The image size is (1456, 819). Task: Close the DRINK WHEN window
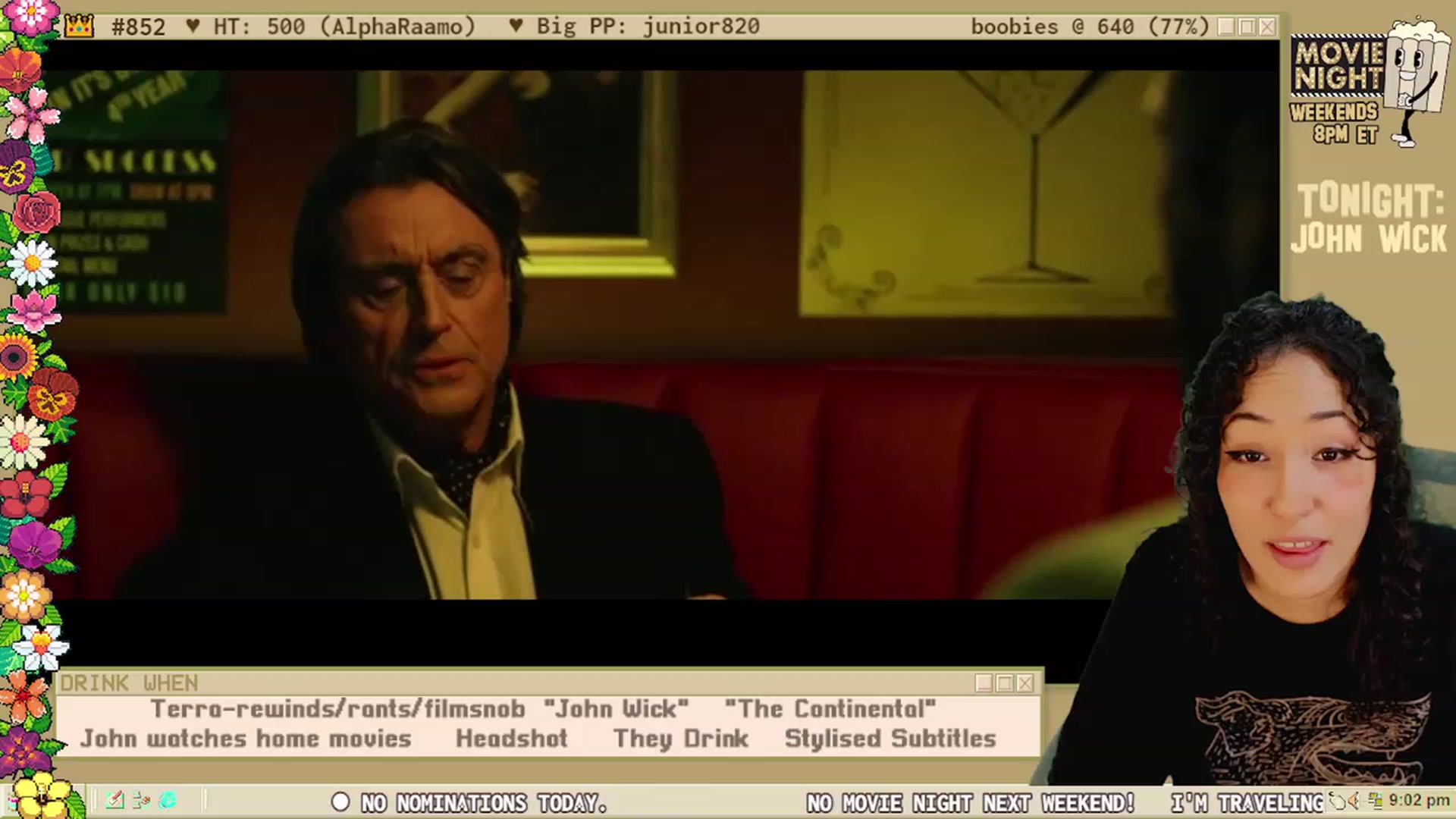pos(1025,683)
